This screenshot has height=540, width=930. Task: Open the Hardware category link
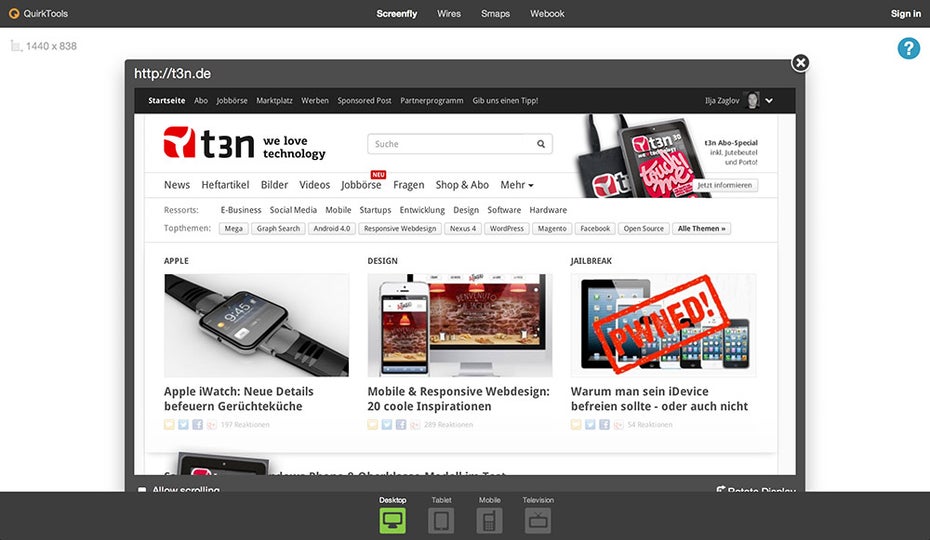548,209
